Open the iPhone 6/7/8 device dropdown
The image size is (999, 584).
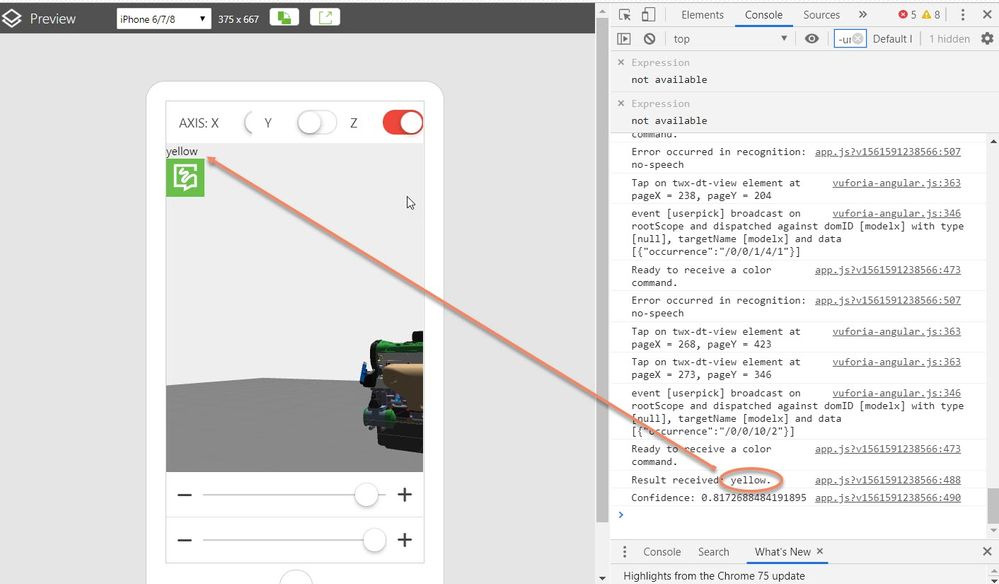pos(164,19)
